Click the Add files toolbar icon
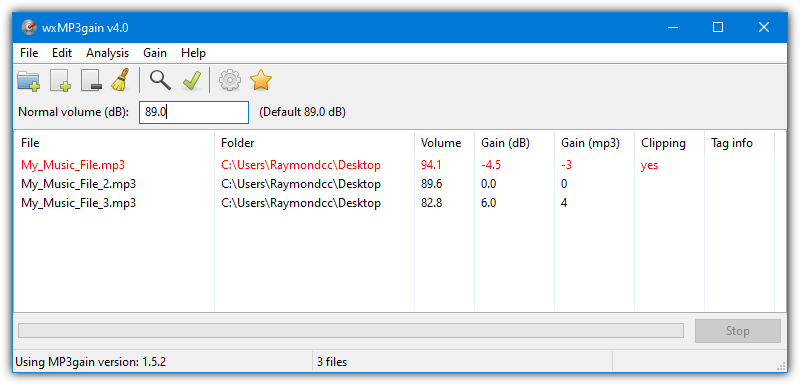This screenshot has height=384, width=800. 60,81
